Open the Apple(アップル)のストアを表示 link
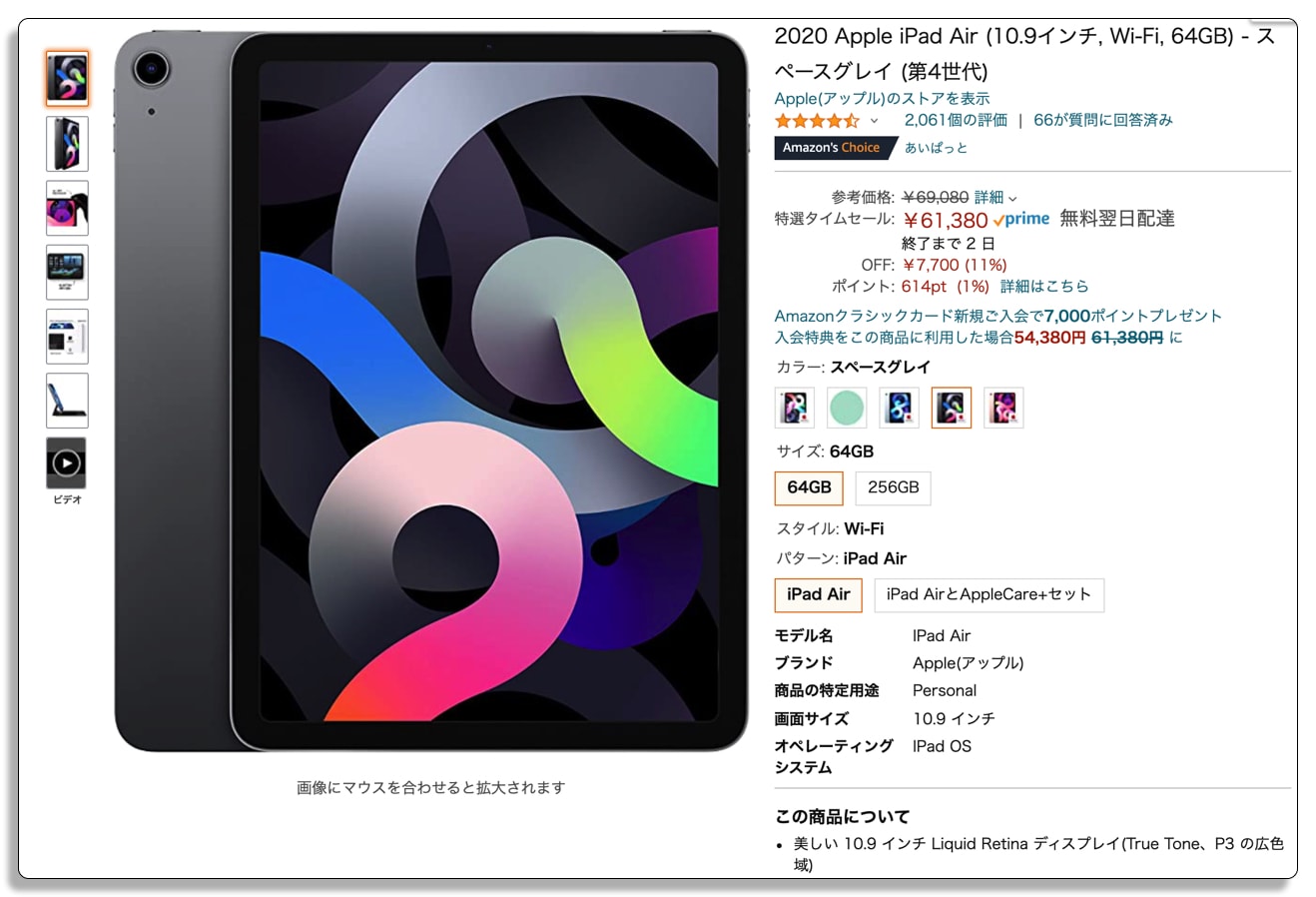This screenshot has width=1316, height=897. [883, 98]
